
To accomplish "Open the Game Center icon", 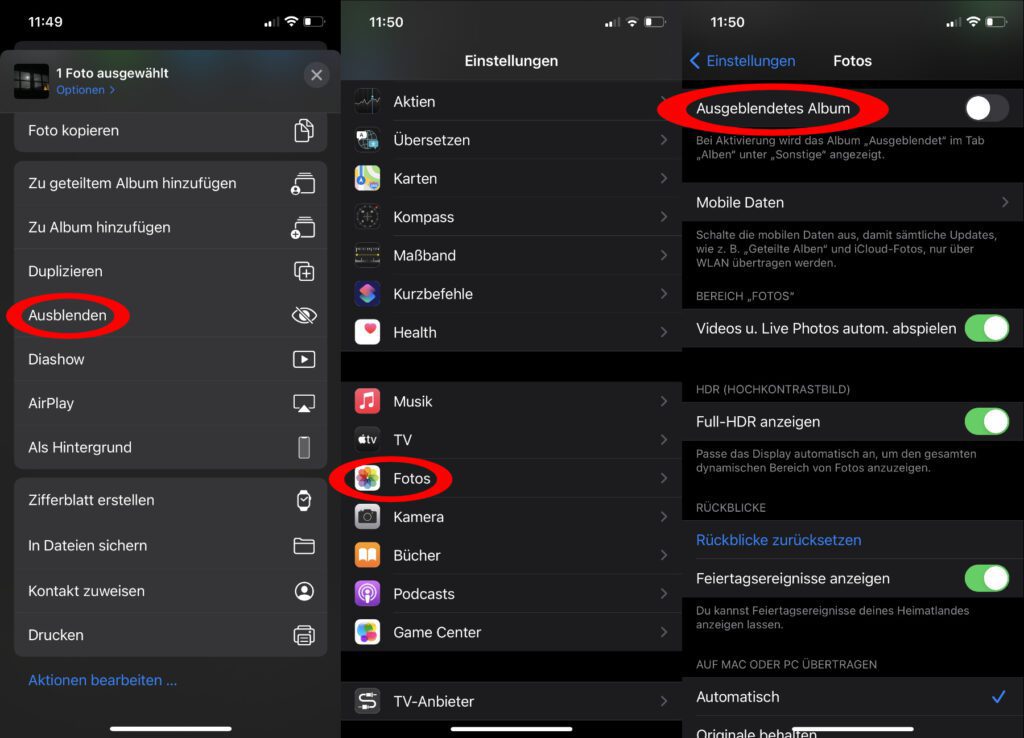I will pos(368,632).
